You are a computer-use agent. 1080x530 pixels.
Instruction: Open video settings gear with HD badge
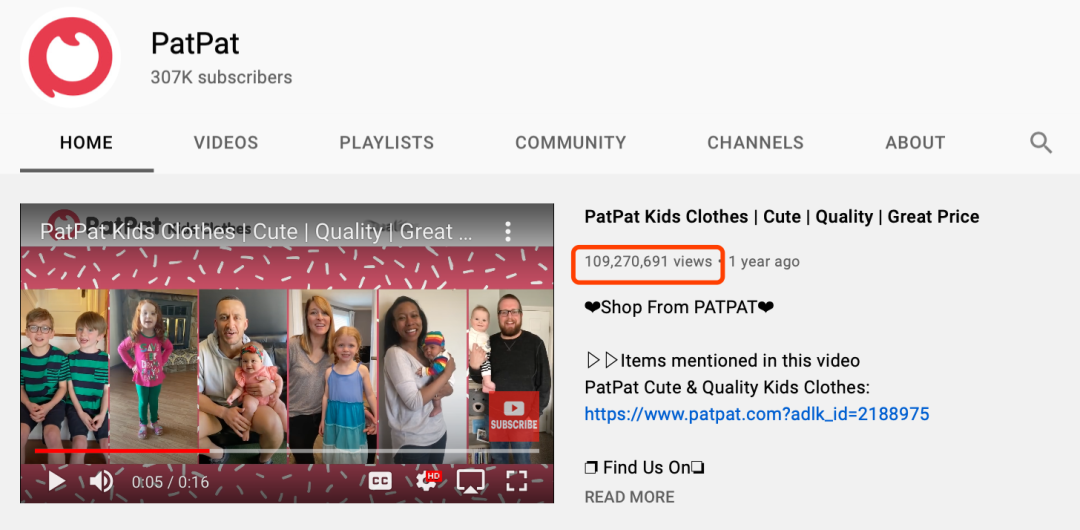(428, 480)
